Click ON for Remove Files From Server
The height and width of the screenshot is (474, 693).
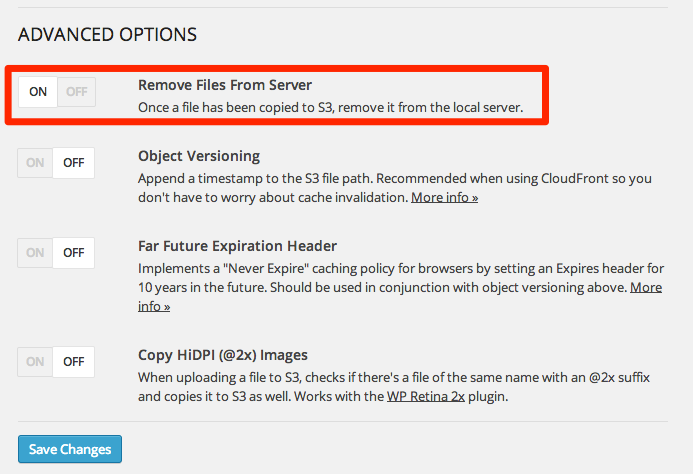38,92
